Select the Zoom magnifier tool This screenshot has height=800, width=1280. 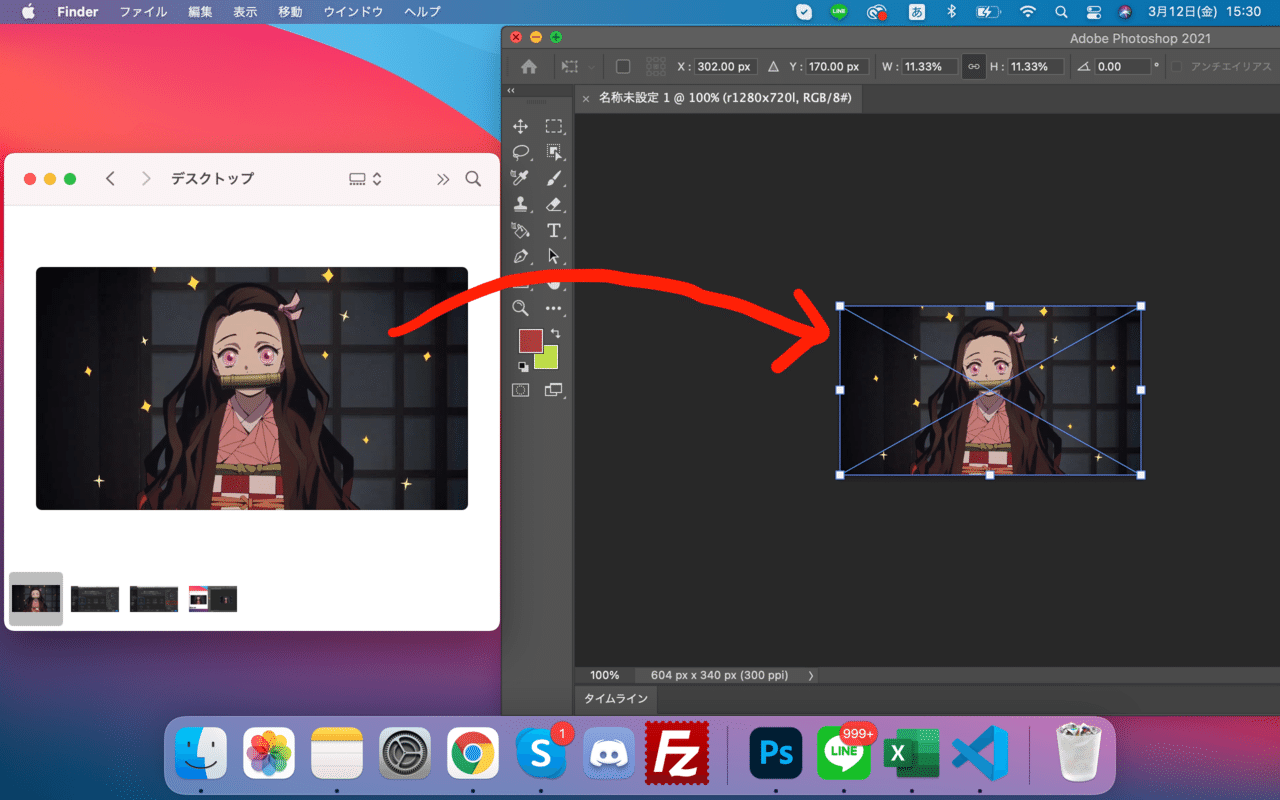point(520,308)
